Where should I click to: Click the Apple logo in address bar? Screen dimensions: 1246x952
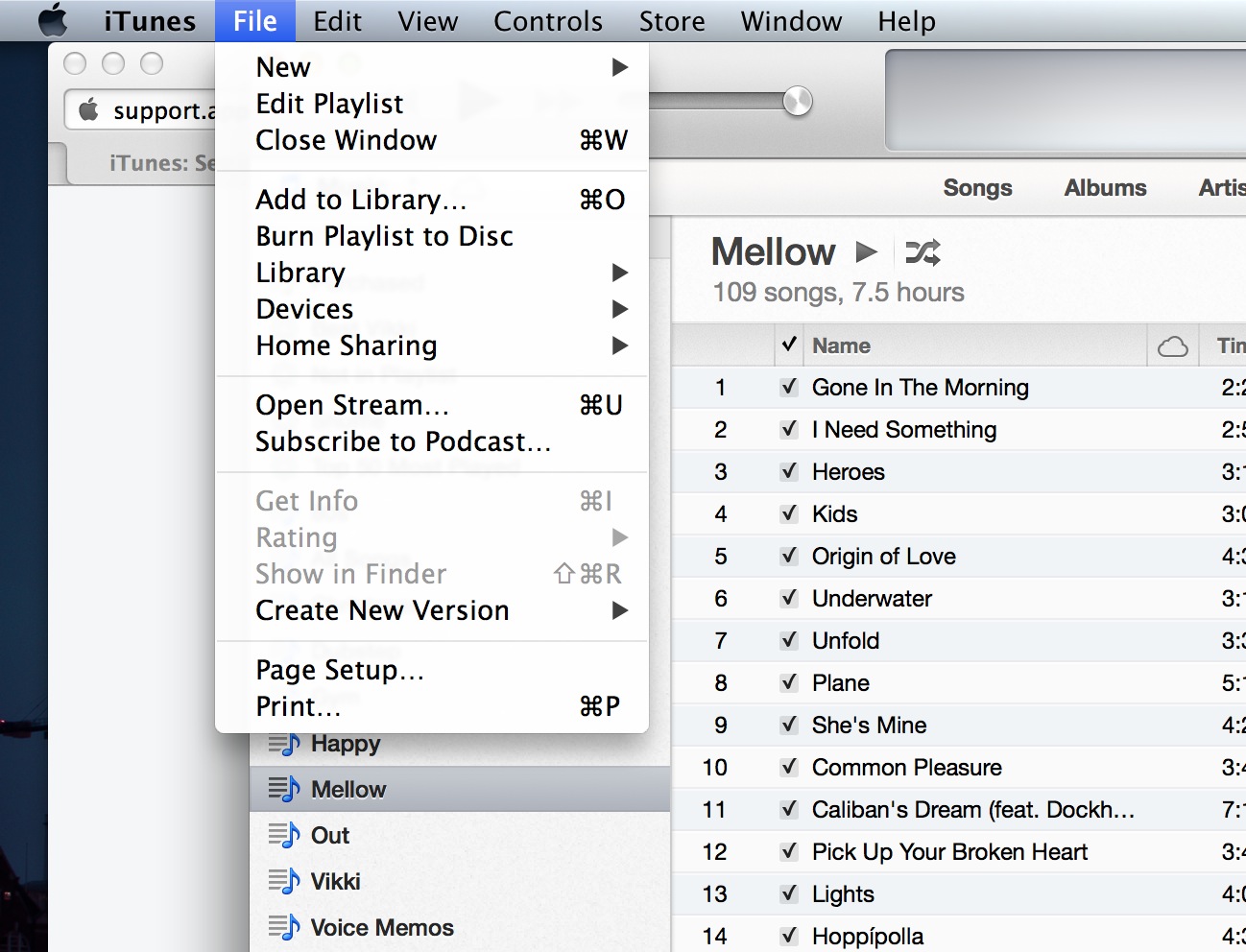point(88,109)
